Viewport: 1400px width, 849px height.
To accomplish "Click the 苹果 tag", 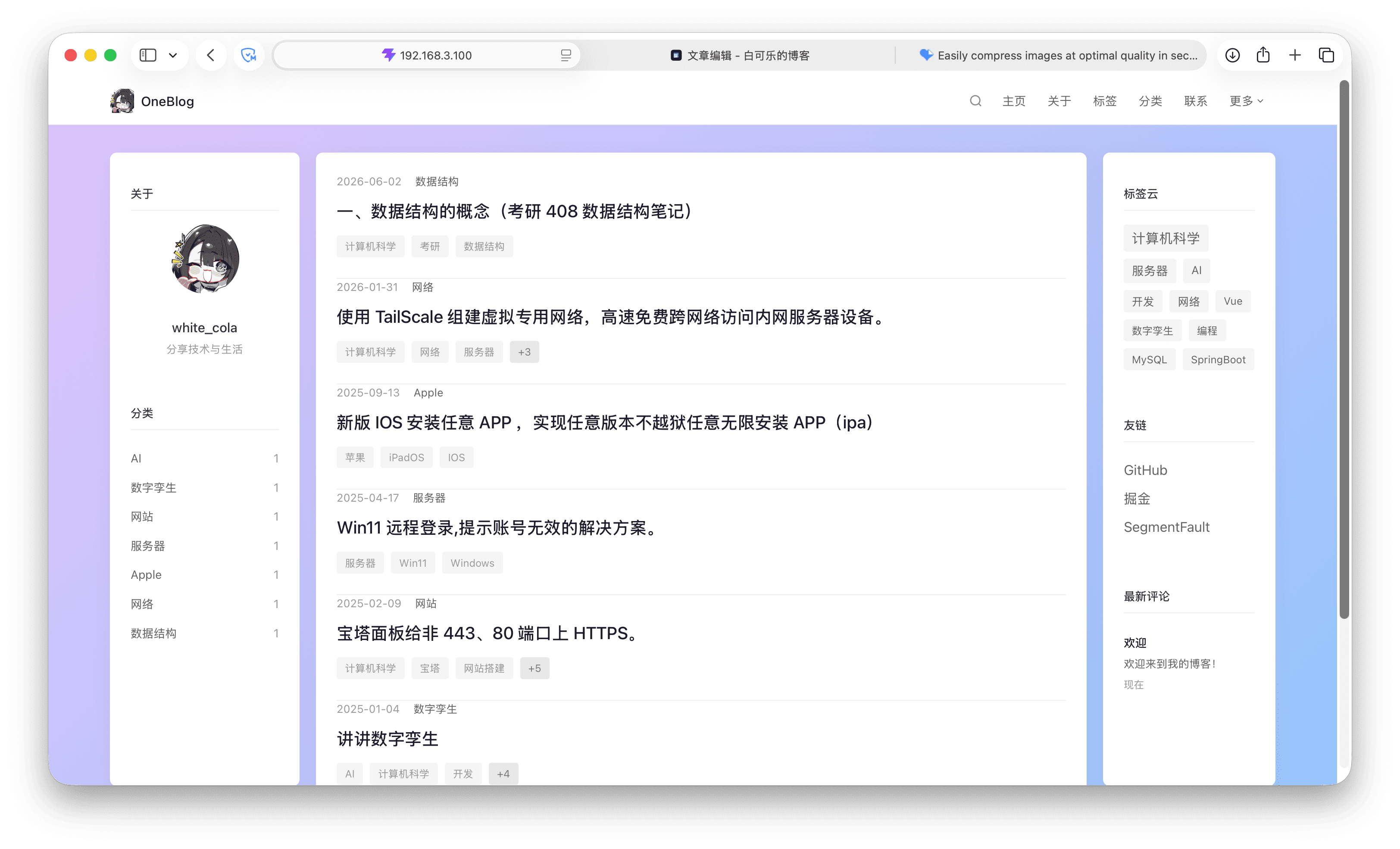I will coord(355,458).
